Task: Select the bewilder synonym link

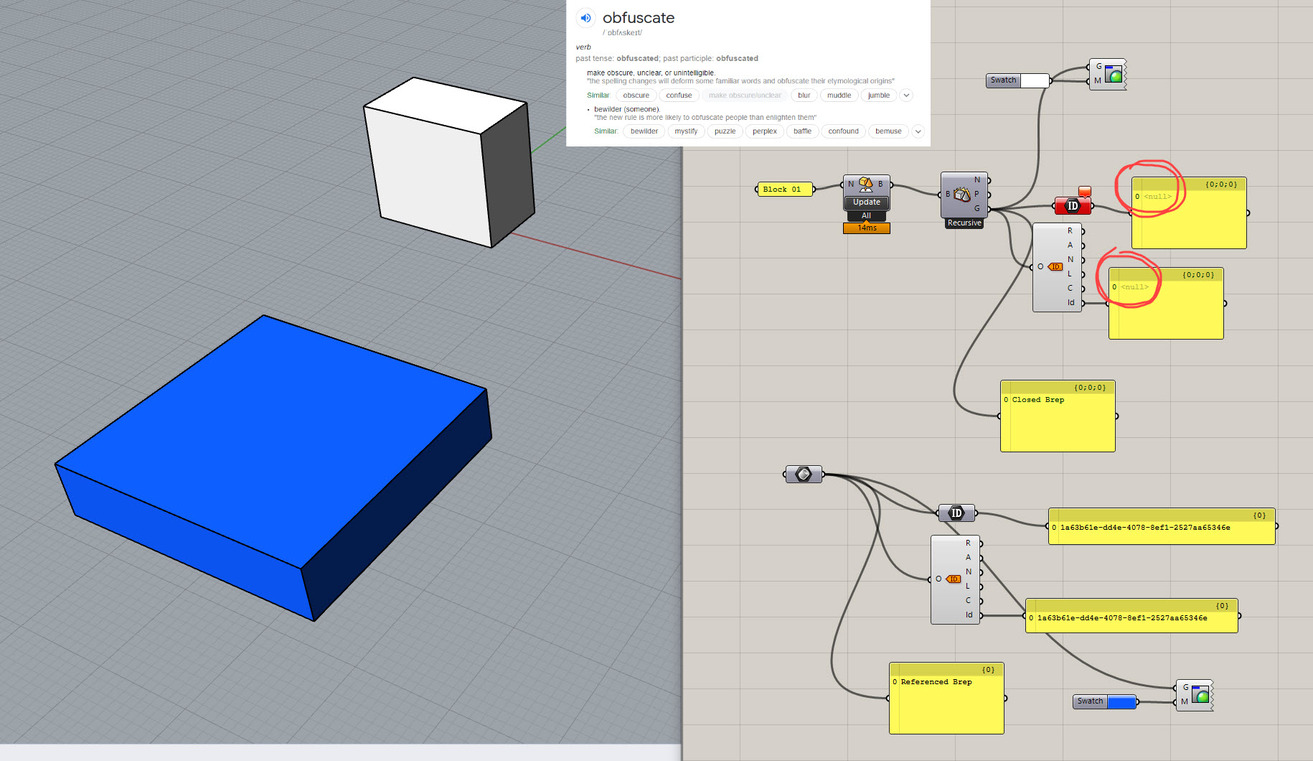Action: pyautogui.click(x=644, y=131)
